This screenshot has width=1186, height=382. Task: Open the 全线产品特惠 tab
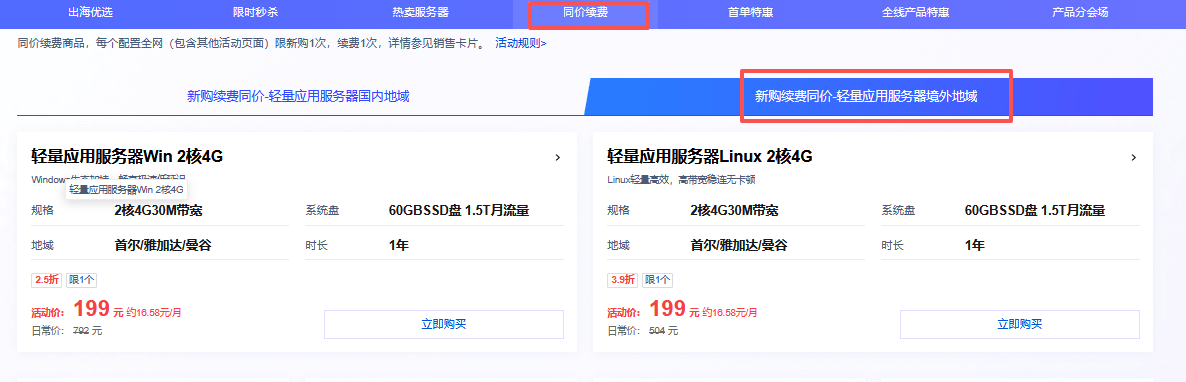click(x=916, y=13)
